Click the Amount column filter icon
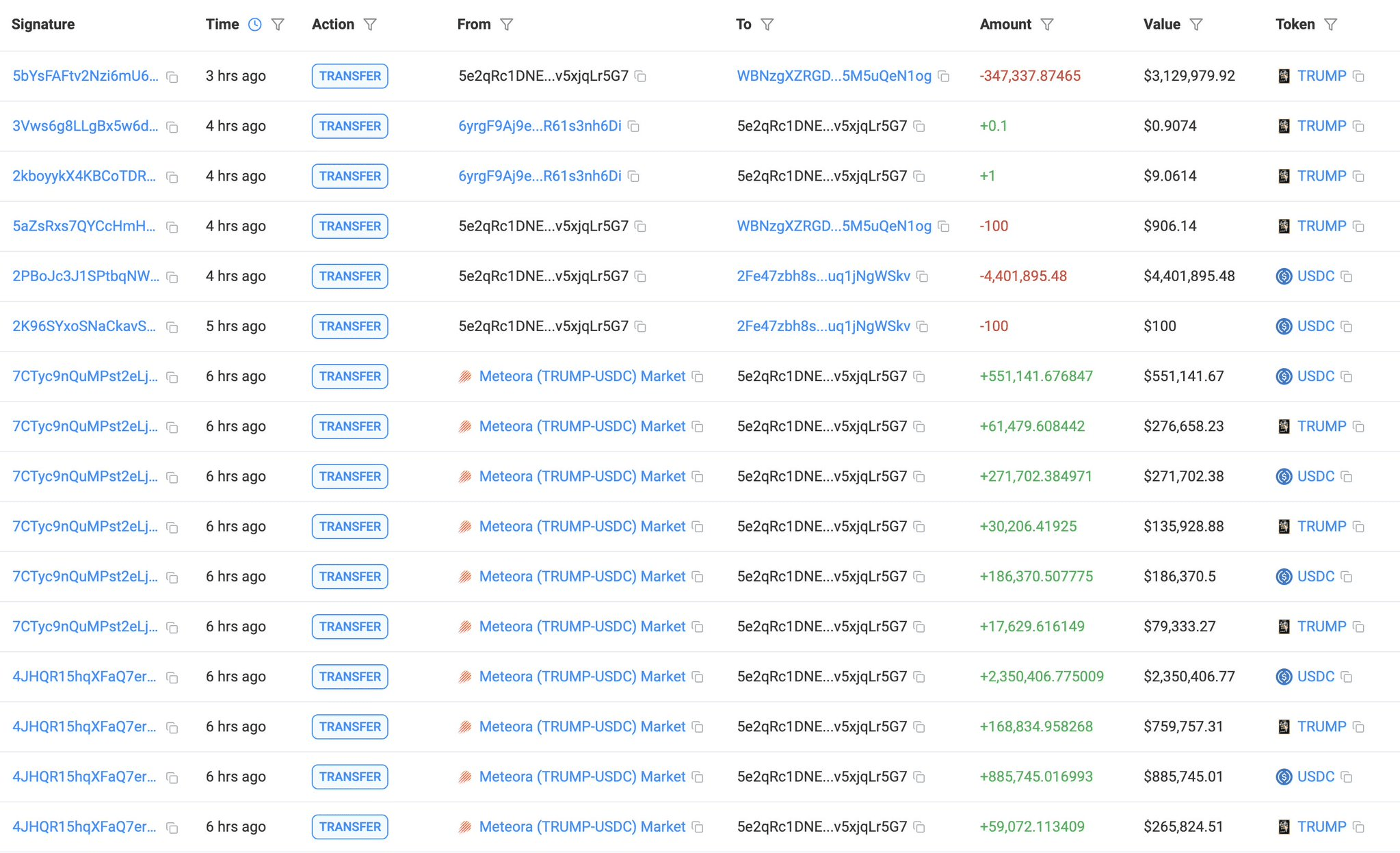Viewport: 1400px width, 853px height. pos(1047,25)
